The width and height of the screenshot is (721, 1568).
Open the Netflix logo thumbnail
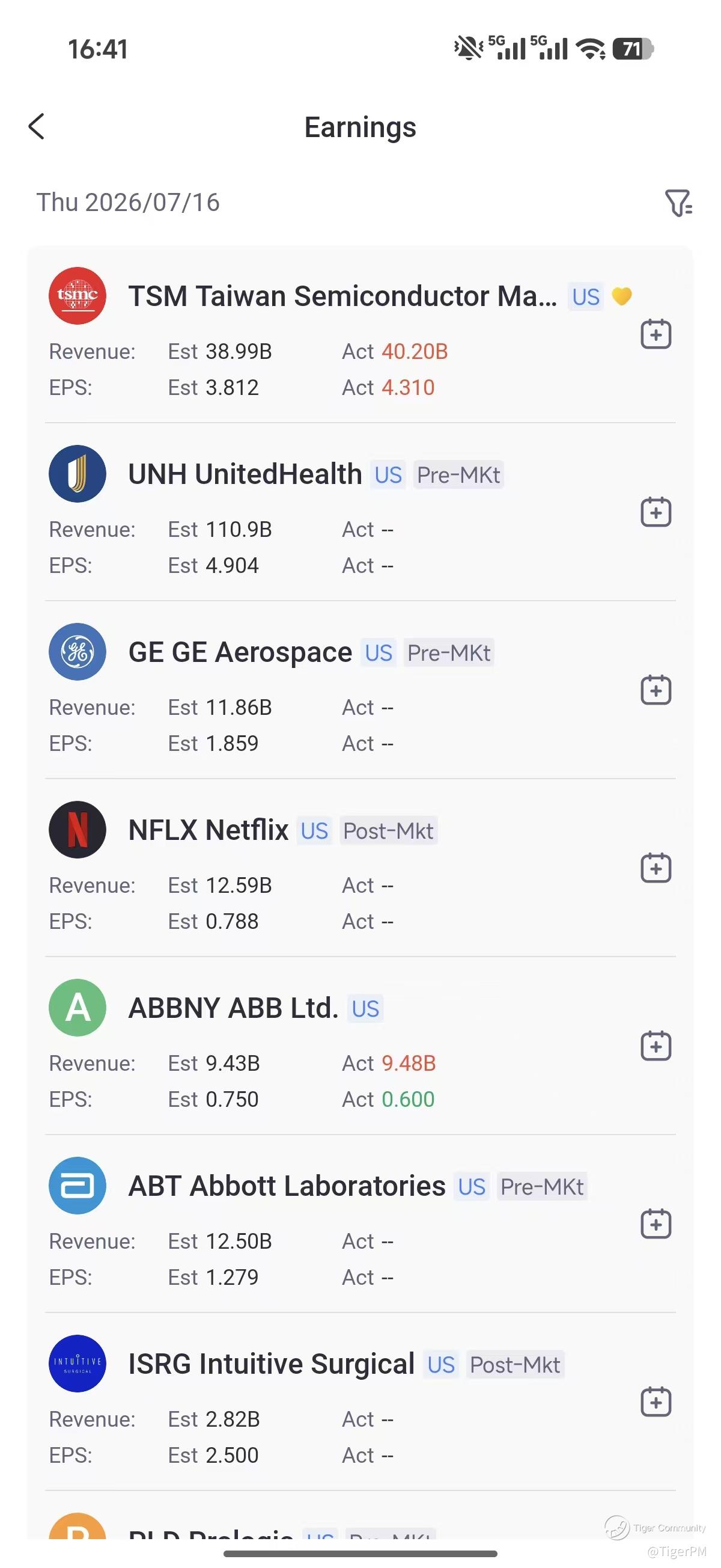78,830
